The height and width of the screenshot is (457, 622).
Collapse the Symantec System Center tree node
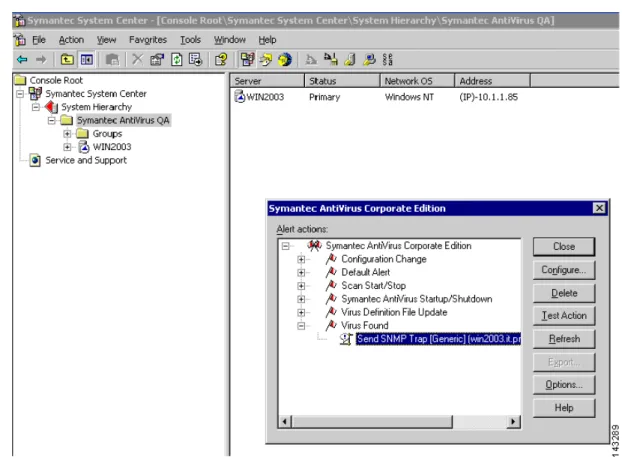[20, 94]
